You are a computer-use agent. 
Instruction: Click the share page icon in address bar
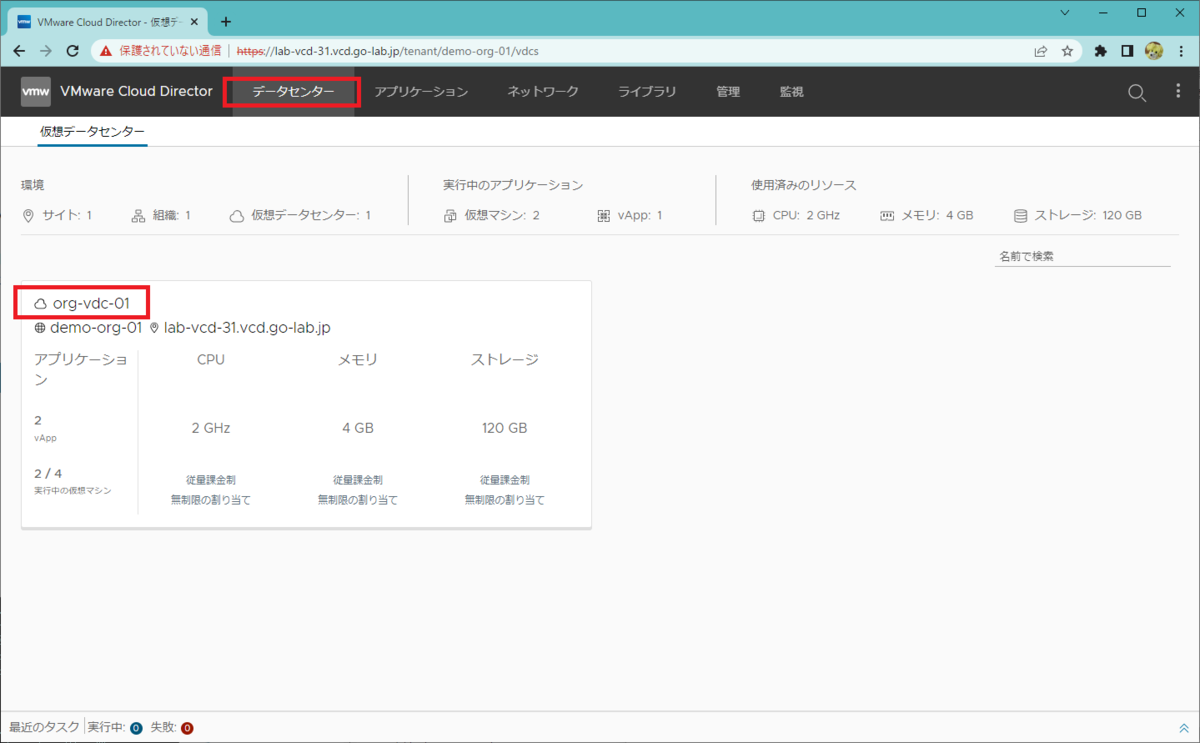pyautogui.click(x=1041, y=50)
